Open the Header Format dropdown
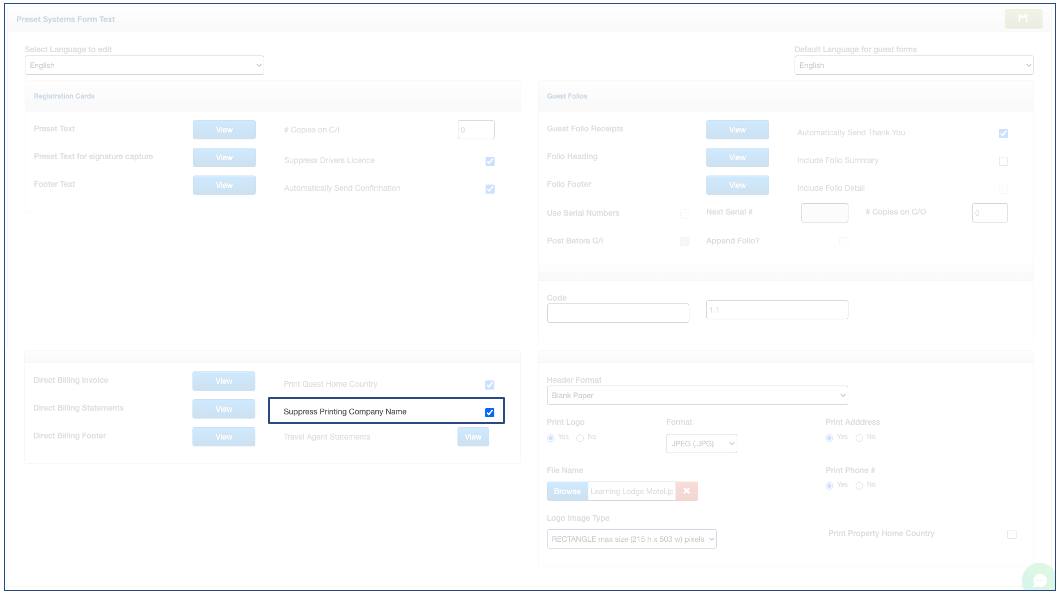Screen dimensions: 1060x595 pos(697,395)
